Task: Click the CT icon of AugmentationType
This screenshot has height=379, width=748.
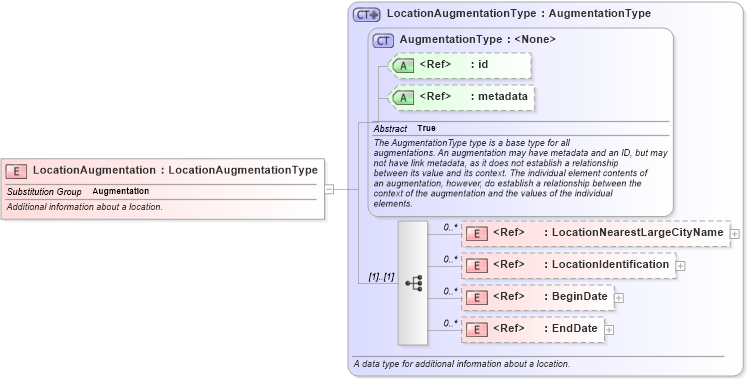Action: point(383,41)
